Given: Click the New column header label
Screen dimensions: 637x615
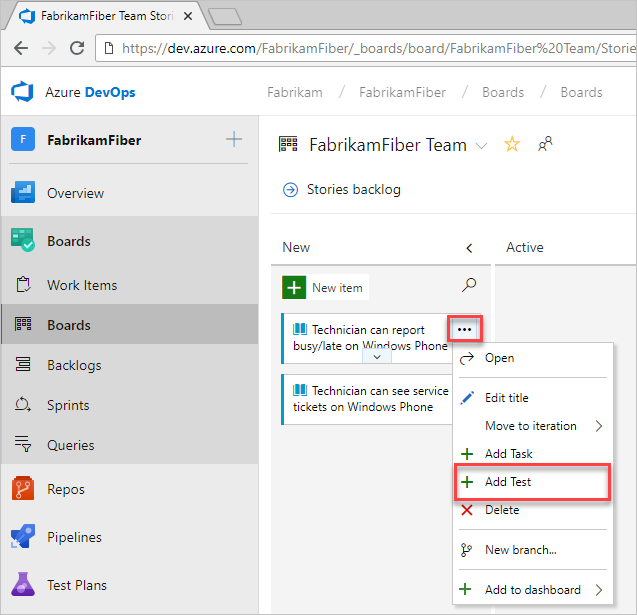Looking at the screenshot, I should point(296,247).
